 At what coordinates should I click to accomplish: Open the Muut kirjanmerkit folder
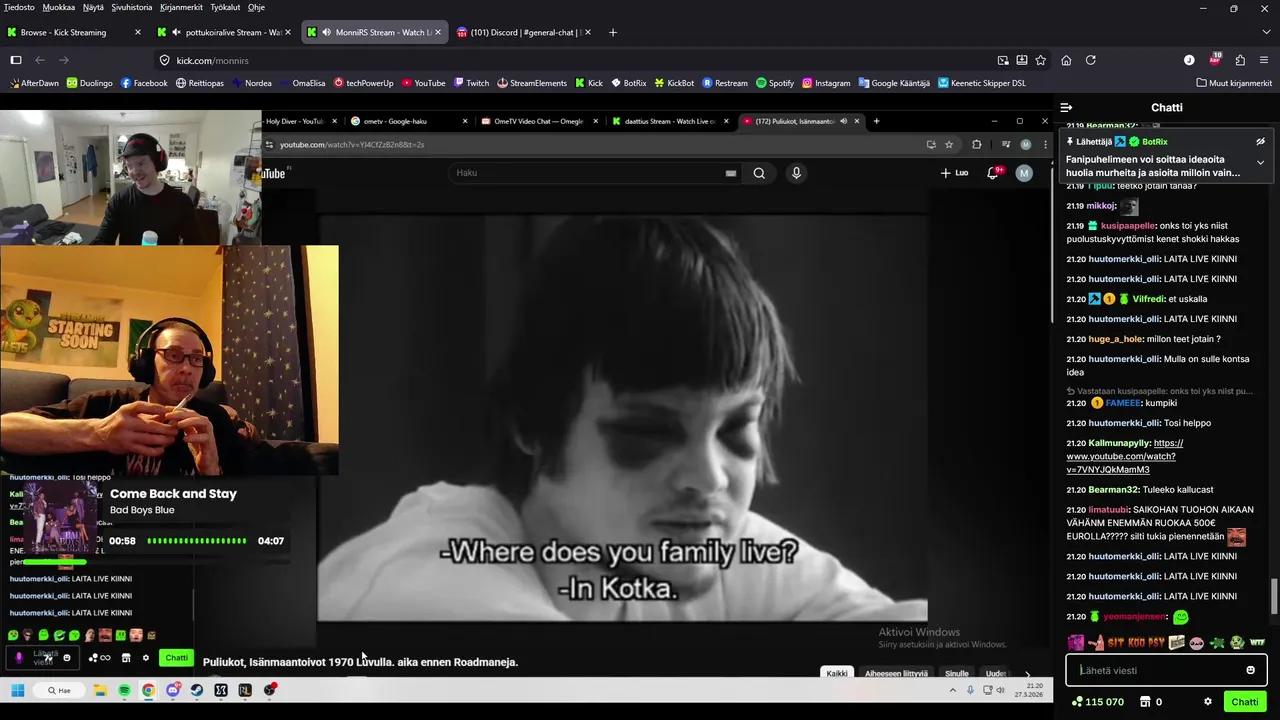pyautogui.click(x=1233, y=83)
